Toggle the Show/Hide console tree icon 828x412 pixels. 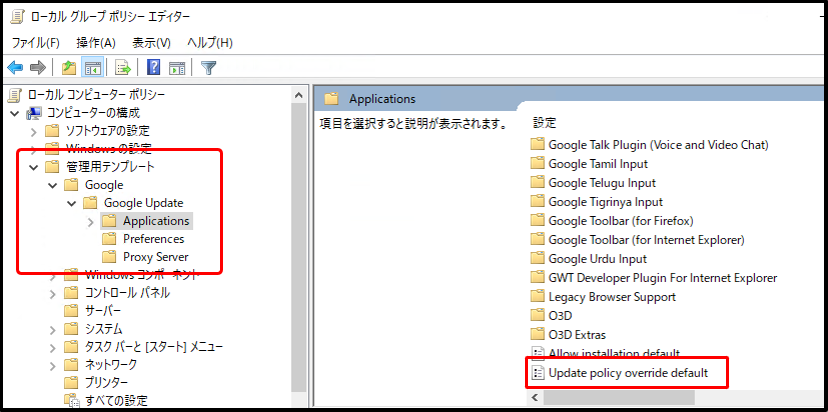(x=92, y=67)
